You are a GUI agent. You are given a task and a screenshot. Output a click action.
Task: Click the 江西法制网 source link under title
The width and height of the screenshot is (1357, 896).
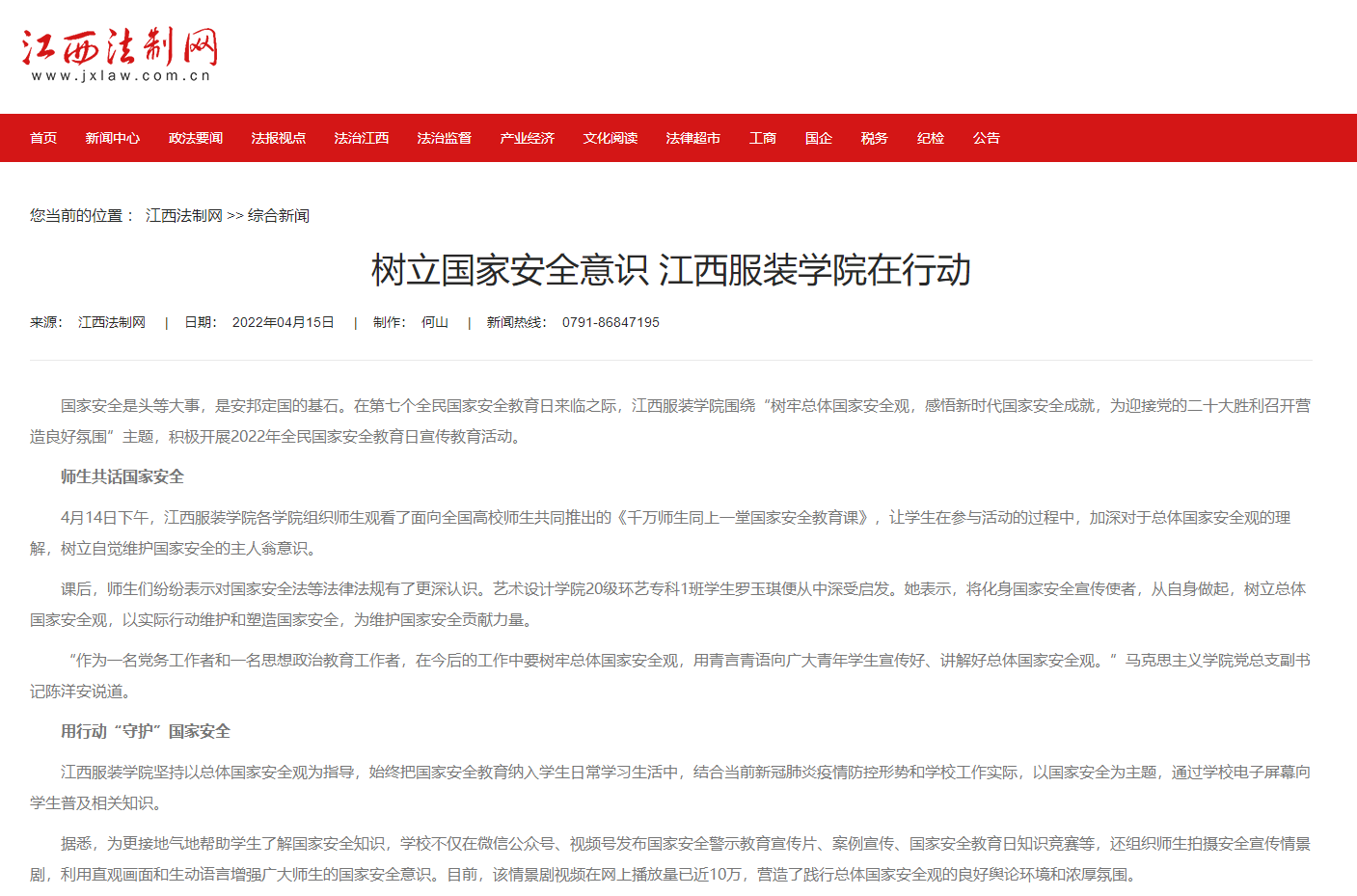[x=112, y=322]
